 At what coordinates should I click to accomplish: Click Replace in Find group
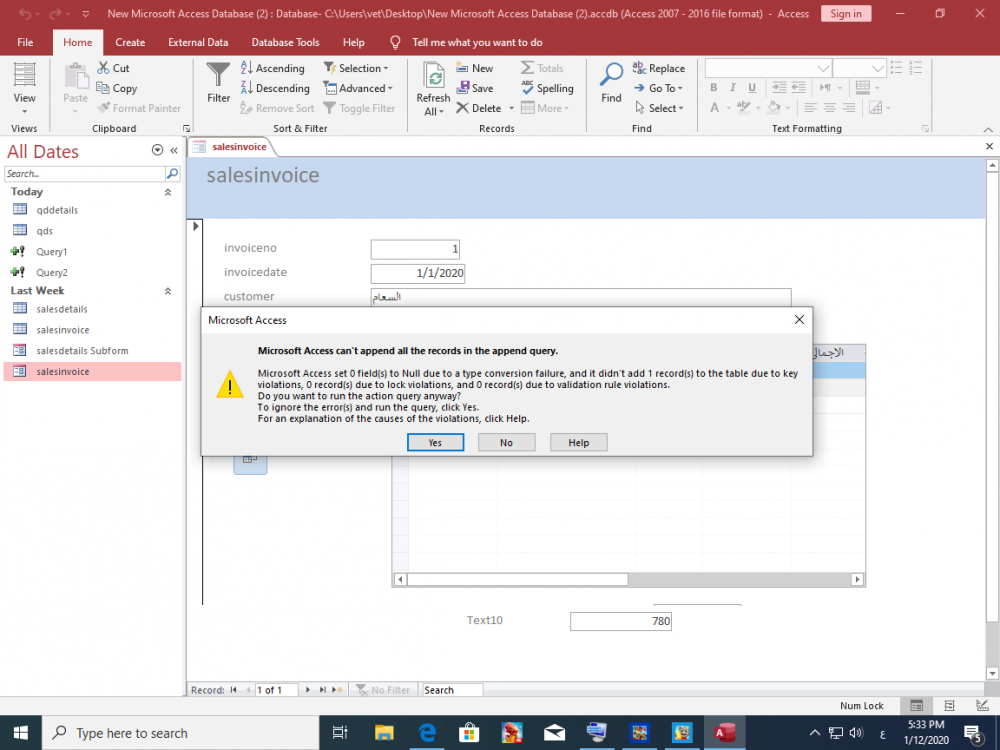658,68
